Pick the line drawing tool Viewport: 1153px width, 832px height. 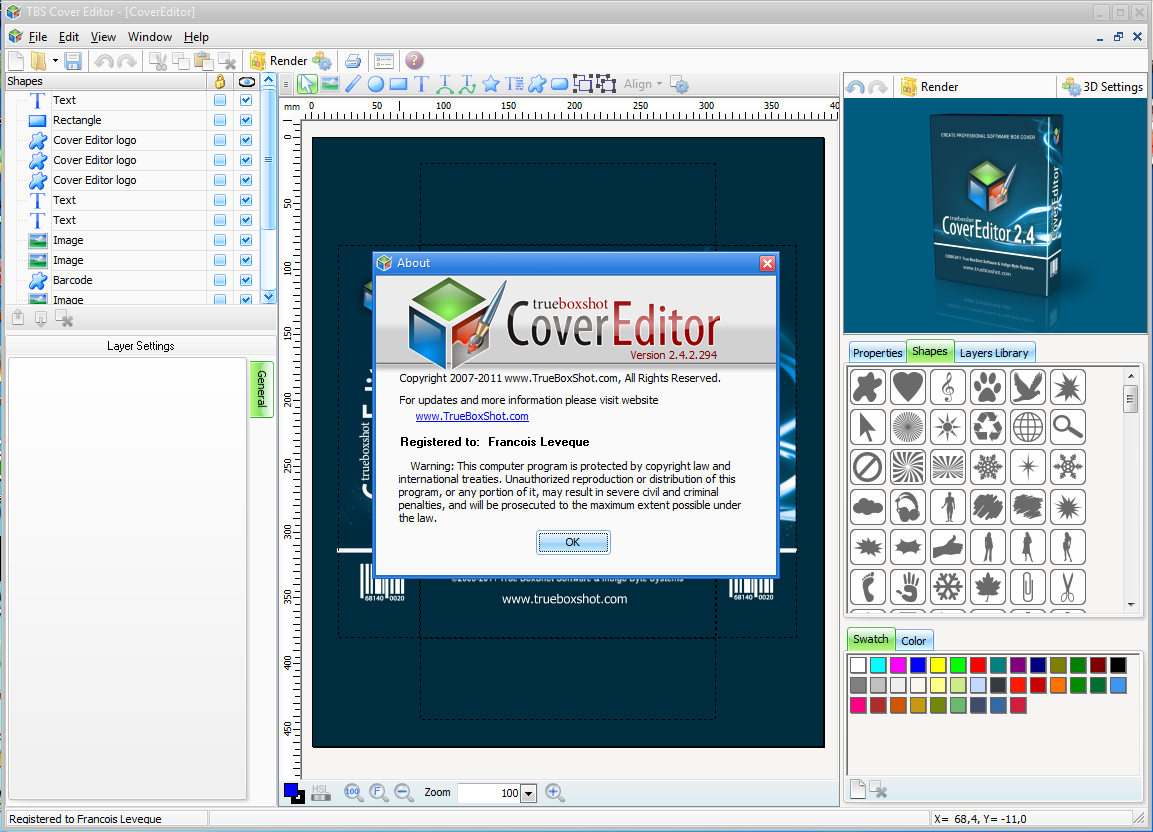353,85
